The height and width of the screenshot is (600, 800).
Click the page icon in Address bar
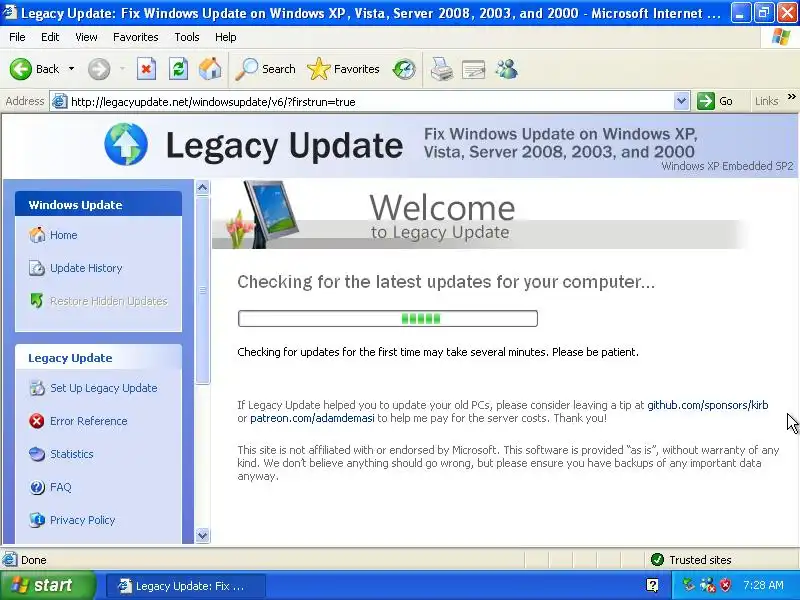(x=60, y=102)
